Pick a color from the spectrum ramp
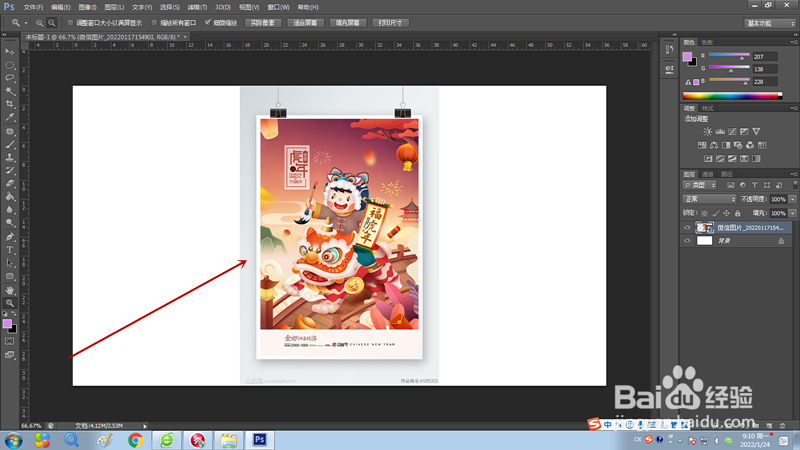 tap(732, 96)
